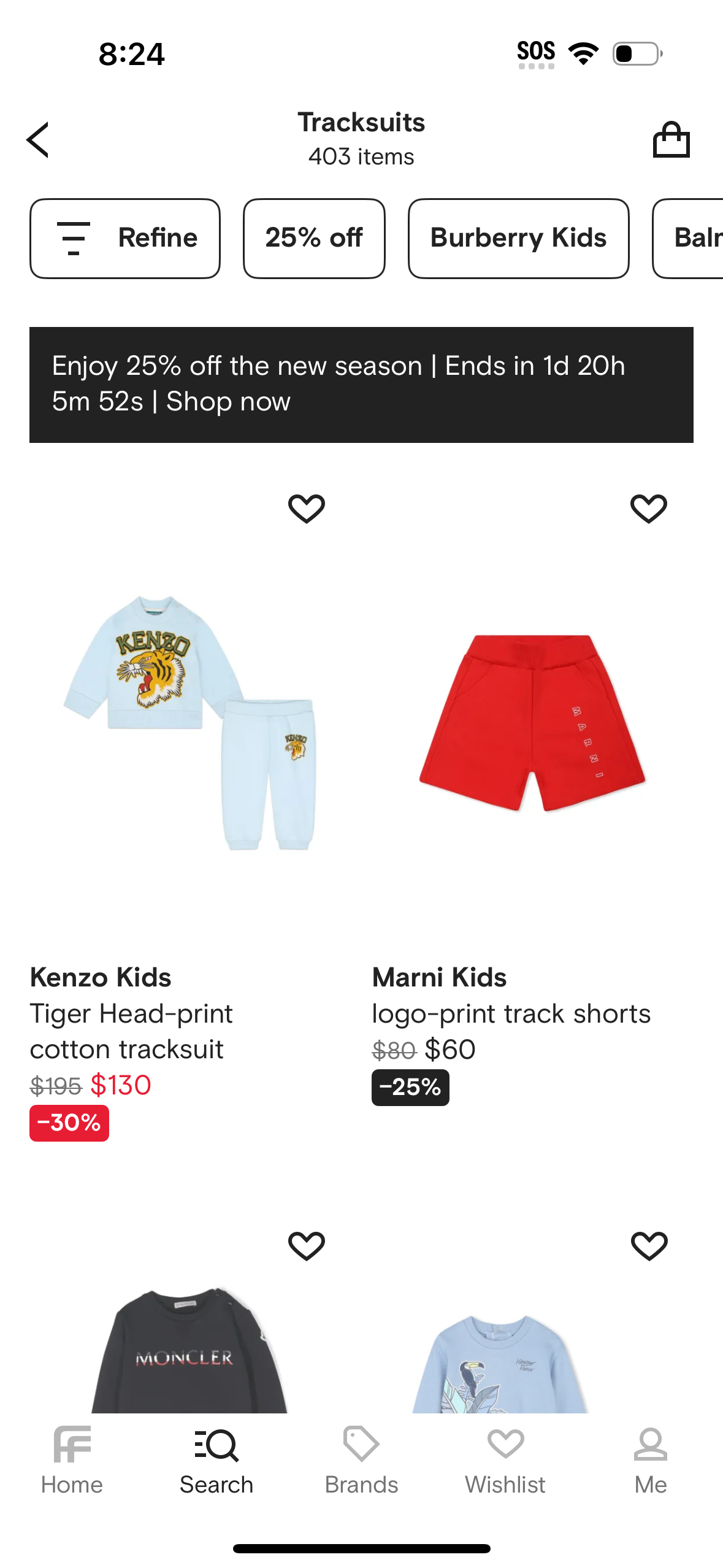Open Kenzo tiger tracksuit product image
Viewport: 723px width, 1568px height.
[x=190, y=722]
